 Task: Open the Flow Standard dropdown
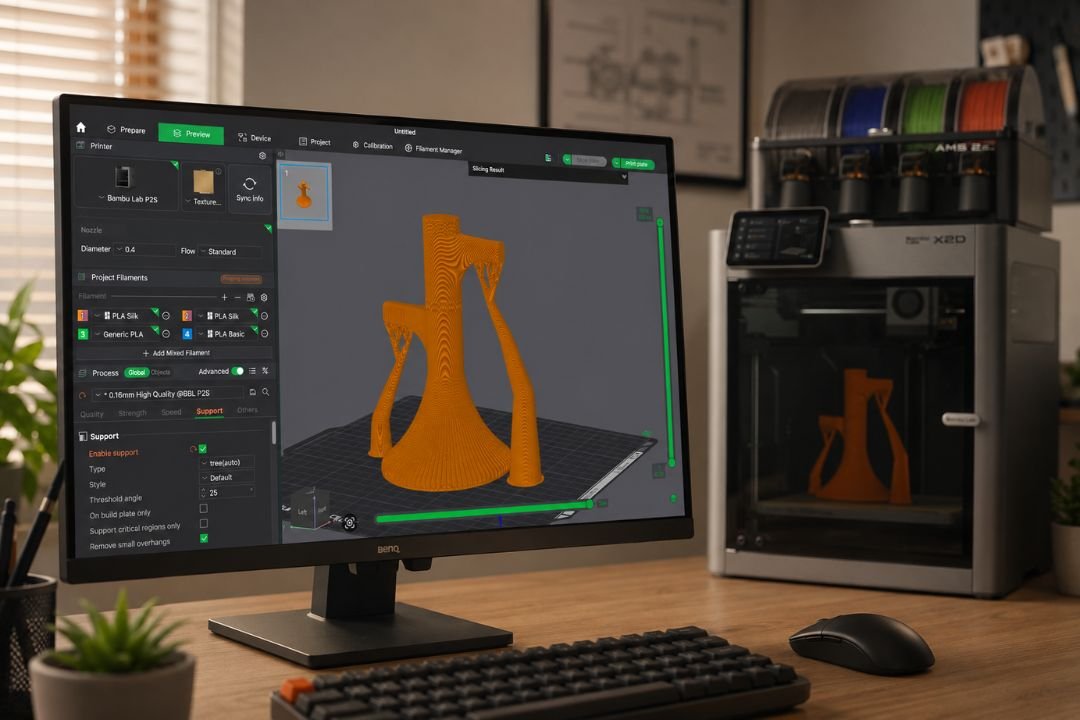(231, 251)
